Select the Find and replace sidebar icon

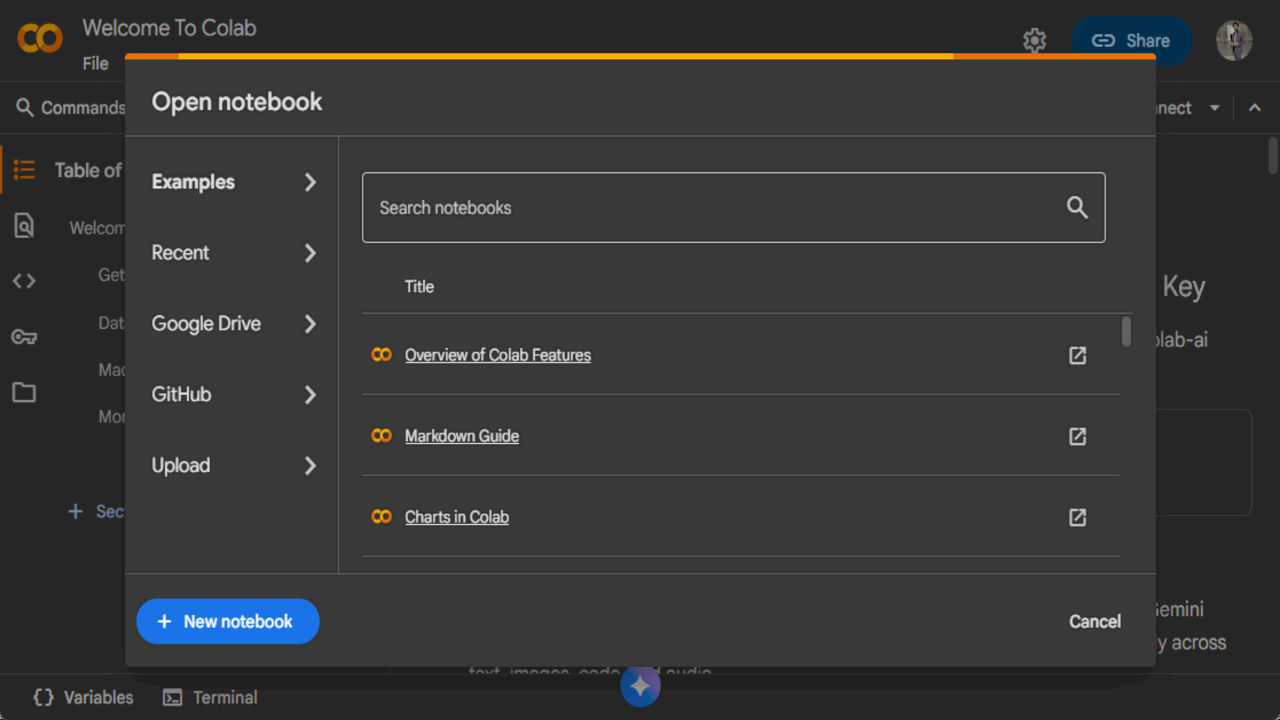24,225
